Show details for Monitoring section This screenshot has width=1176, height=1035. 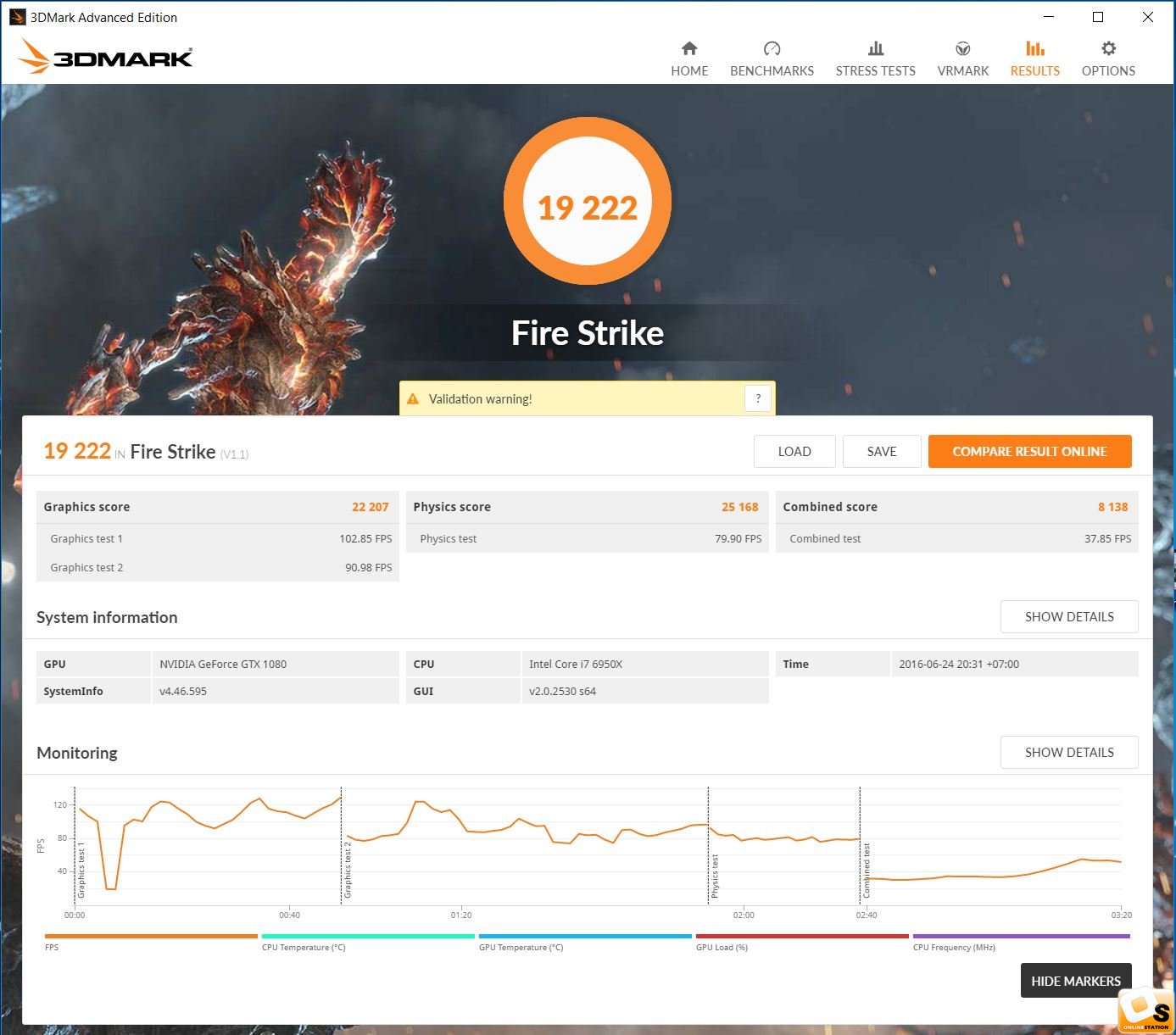1069,752
